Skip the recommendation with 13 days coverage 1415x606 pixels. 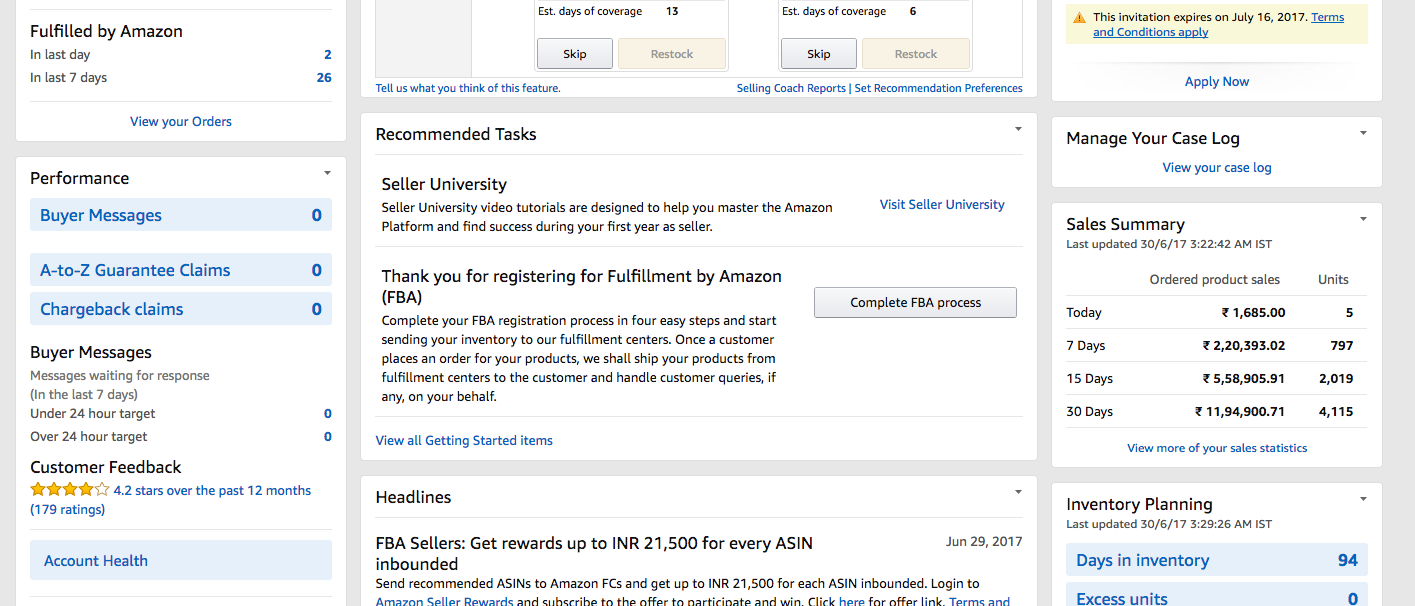pos(574,53)
